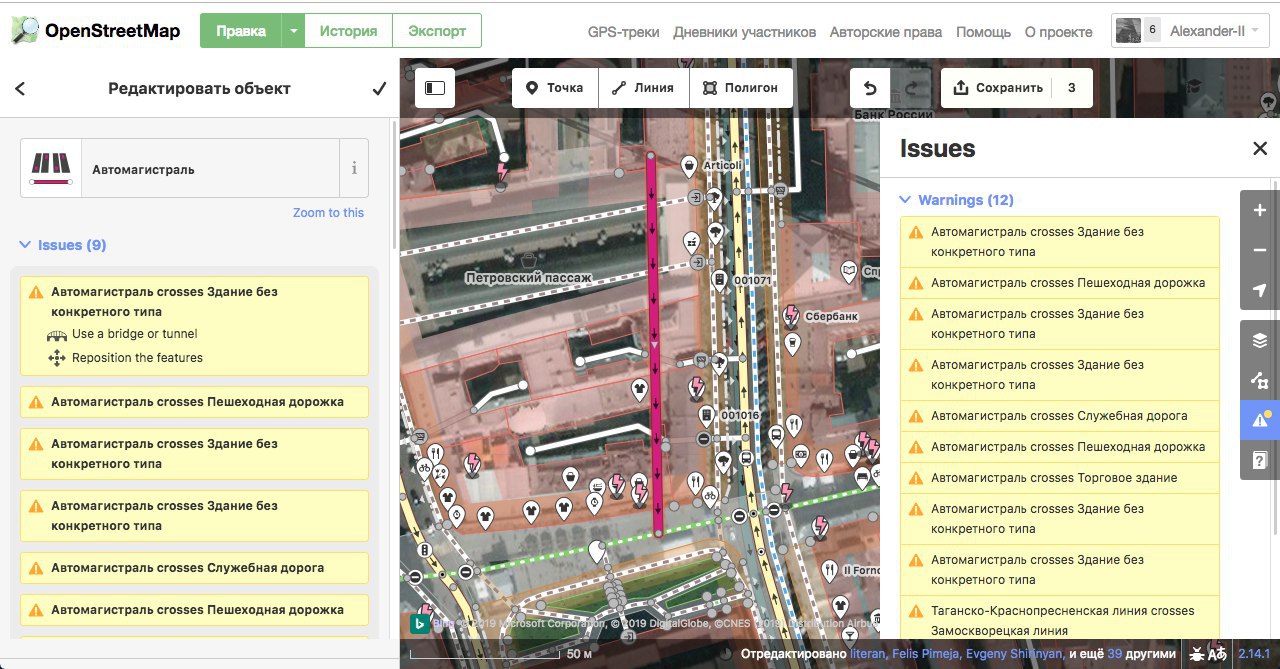Image resolution: width=1280 pixels, height=669 pixels.
Task: Open the GPS-треки page
Action: click(623, 32)
